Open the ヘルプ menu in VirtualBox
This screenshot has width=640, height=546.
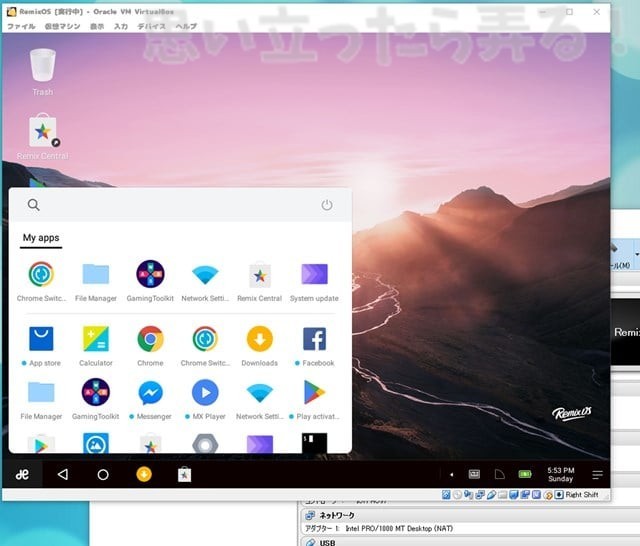tap(186, 26)
